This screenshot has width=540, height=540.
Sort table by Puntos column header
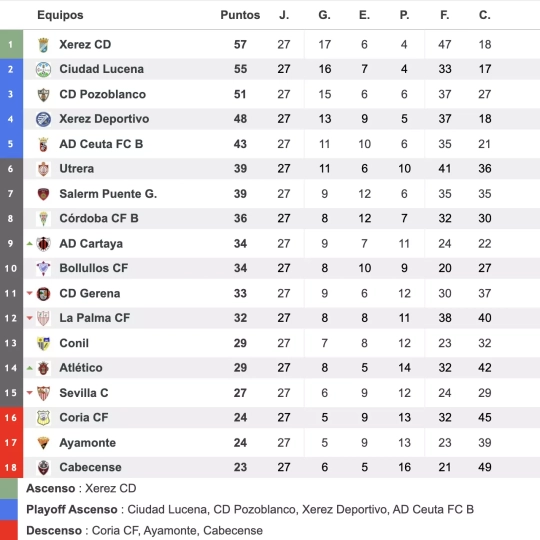[x=240, y=15]
